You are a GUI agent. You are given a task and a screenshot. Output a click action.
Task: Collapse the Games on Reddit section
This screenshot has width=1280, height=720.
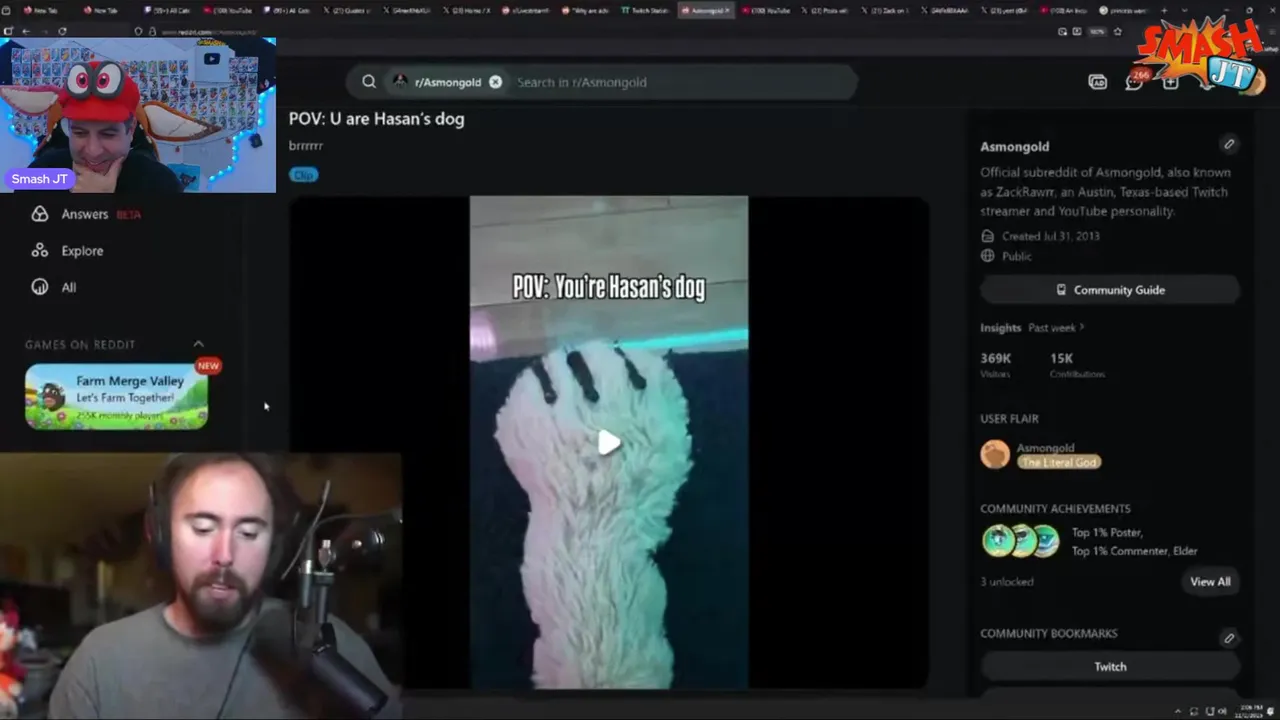point(198,344)
